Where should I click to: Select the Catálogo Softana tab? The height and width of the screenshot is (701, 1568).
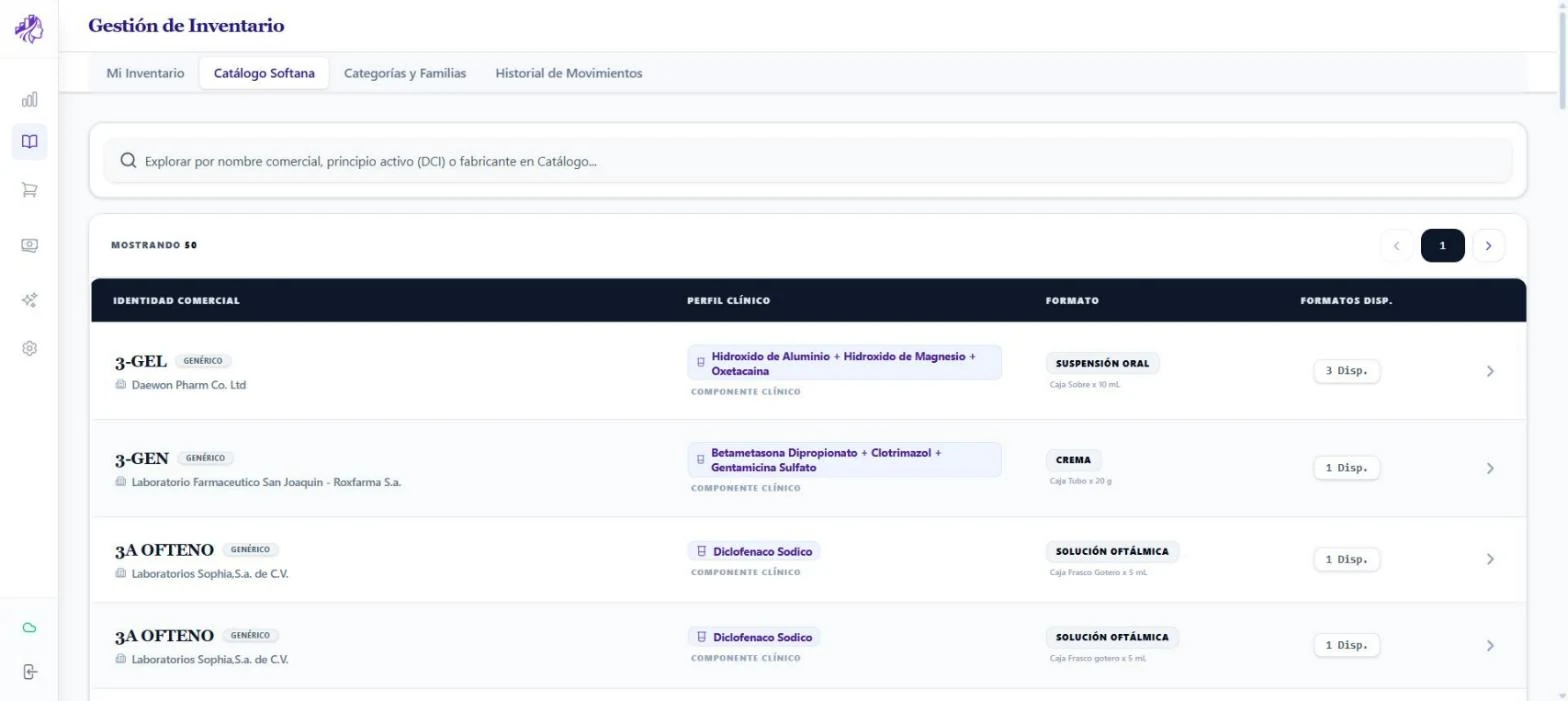click(264, 73)
